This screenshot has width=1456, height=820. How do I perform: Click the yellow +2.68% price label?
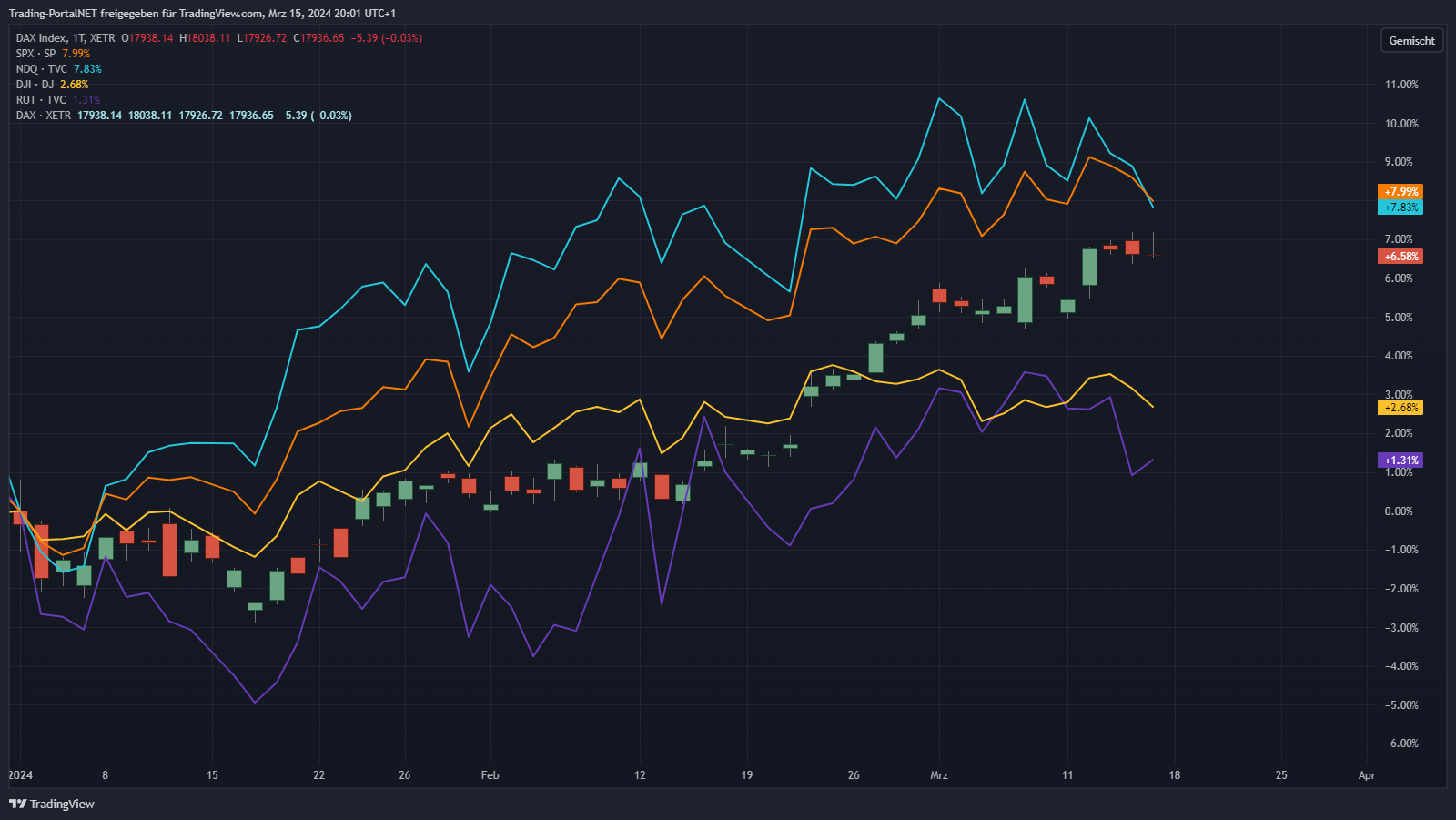coord(1400,408)
